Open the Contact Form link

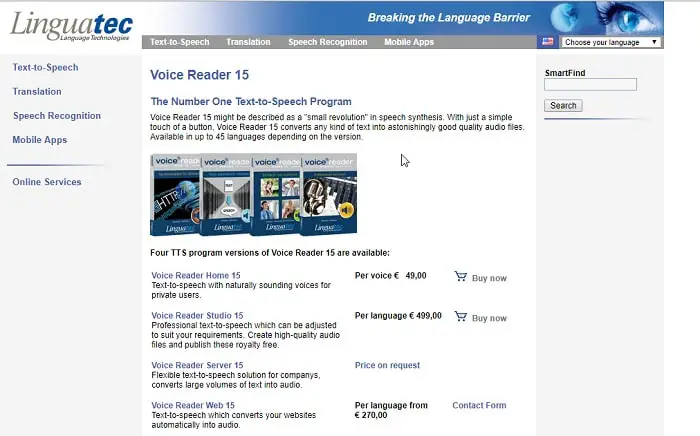point(479,405)
